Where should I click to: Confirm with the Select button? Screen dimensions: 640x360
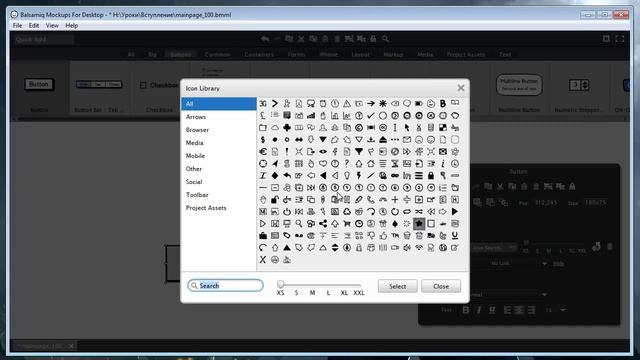coord(398,286)
